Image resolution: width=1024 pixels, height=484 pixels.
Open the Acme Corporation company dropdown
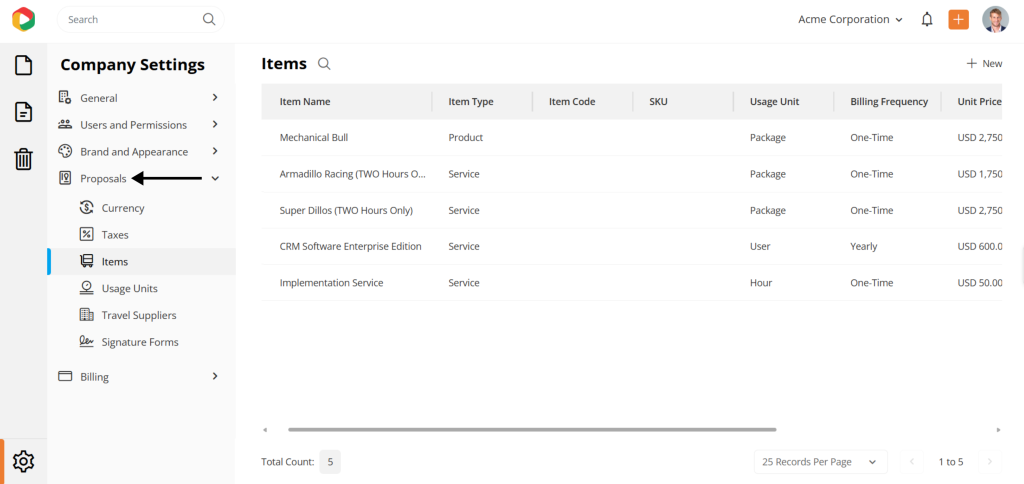(x=850, y=20)
